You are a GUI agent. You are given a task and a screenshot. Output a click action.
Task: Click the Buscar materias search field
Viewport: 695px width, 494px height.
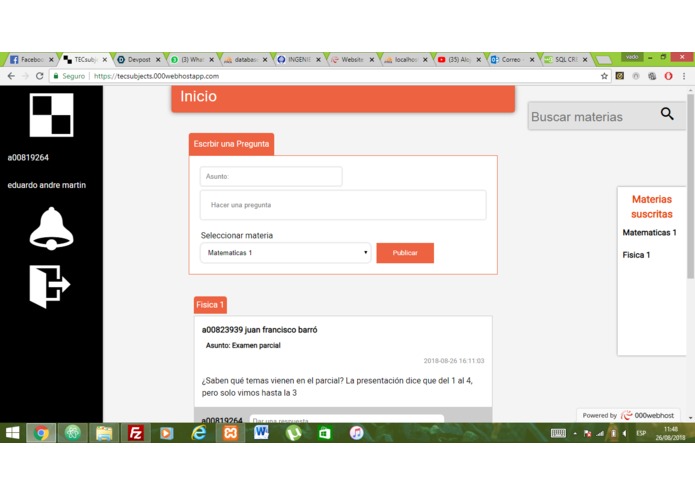click(594, 117)
